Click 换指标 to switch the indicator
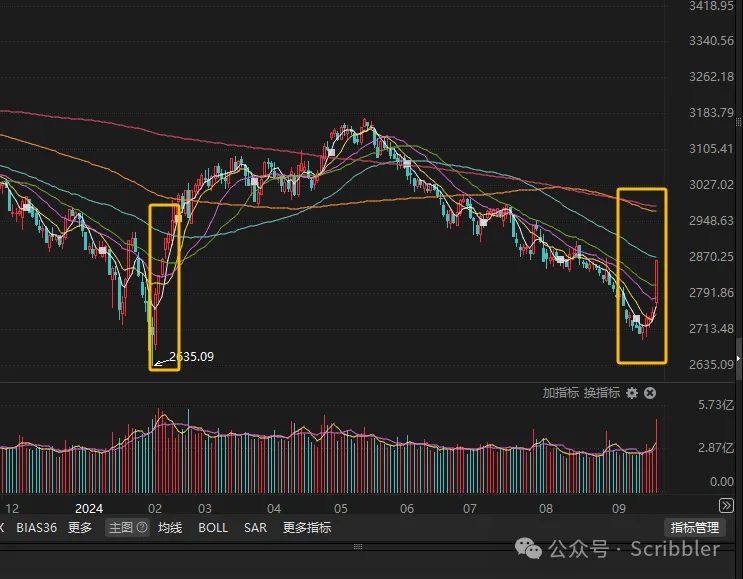743x579 pixels. pos(601,393)
